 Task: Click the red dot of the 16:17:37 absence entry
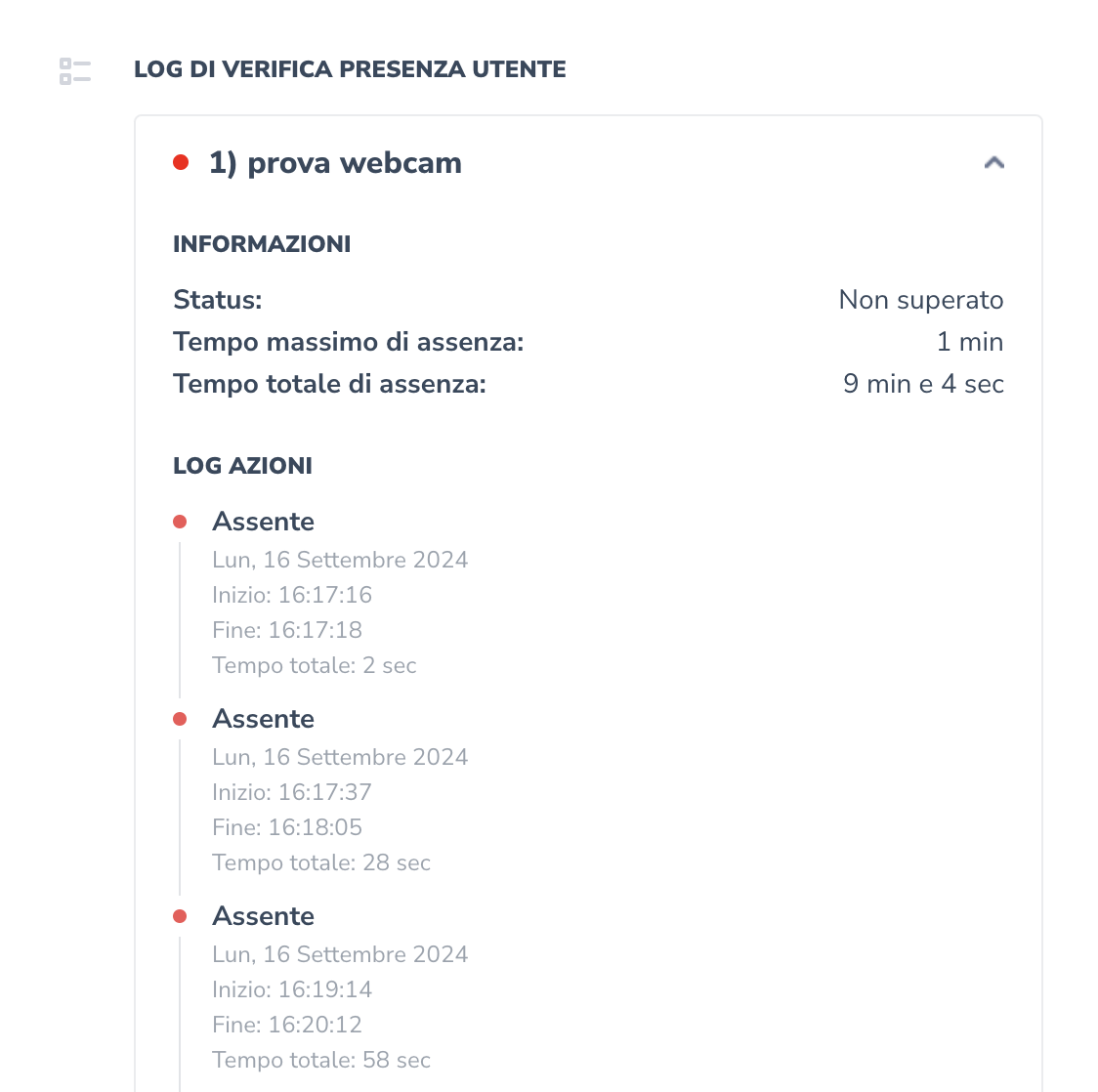[180, 719]
